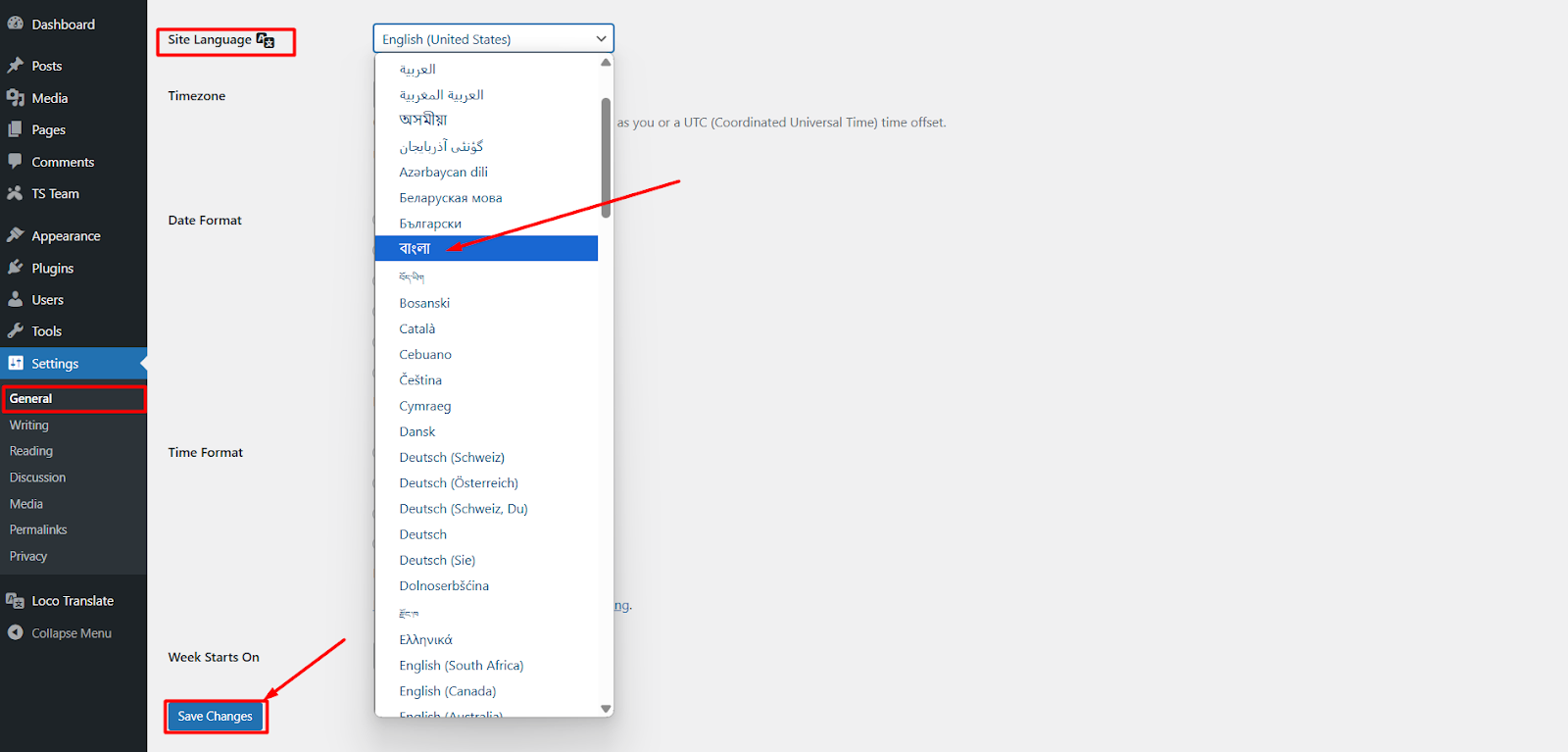Click the Appearance paintbrush icon

coord(16,235)
